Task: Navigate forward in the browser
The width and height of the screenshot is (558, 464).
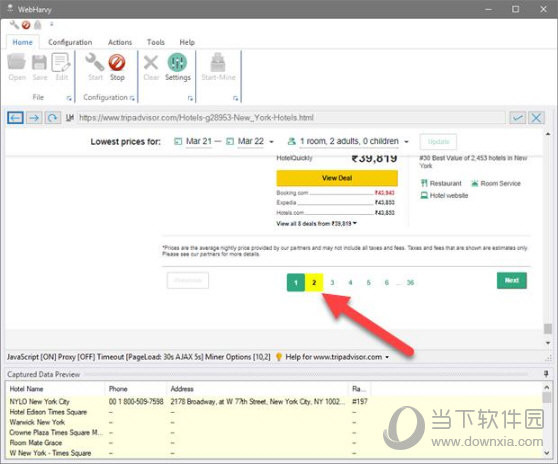Action: (34, 117)
